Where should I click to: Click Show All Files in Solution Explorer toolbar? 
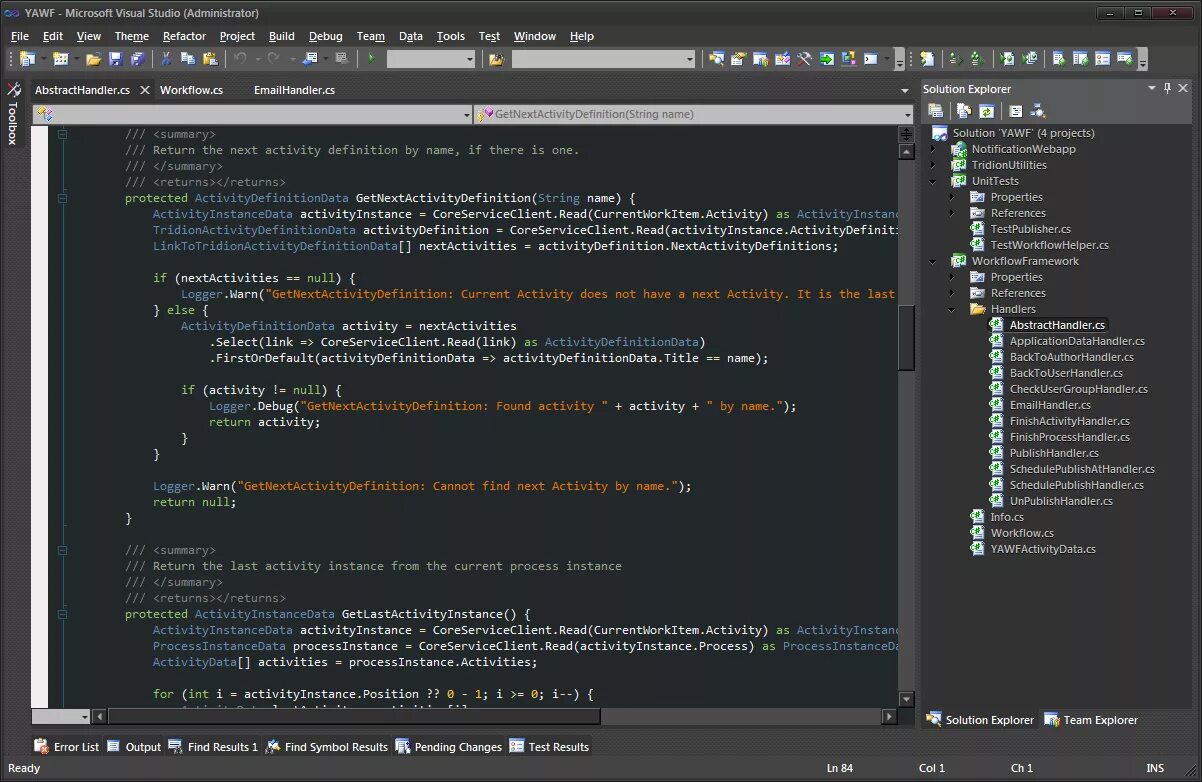point(964,111)
